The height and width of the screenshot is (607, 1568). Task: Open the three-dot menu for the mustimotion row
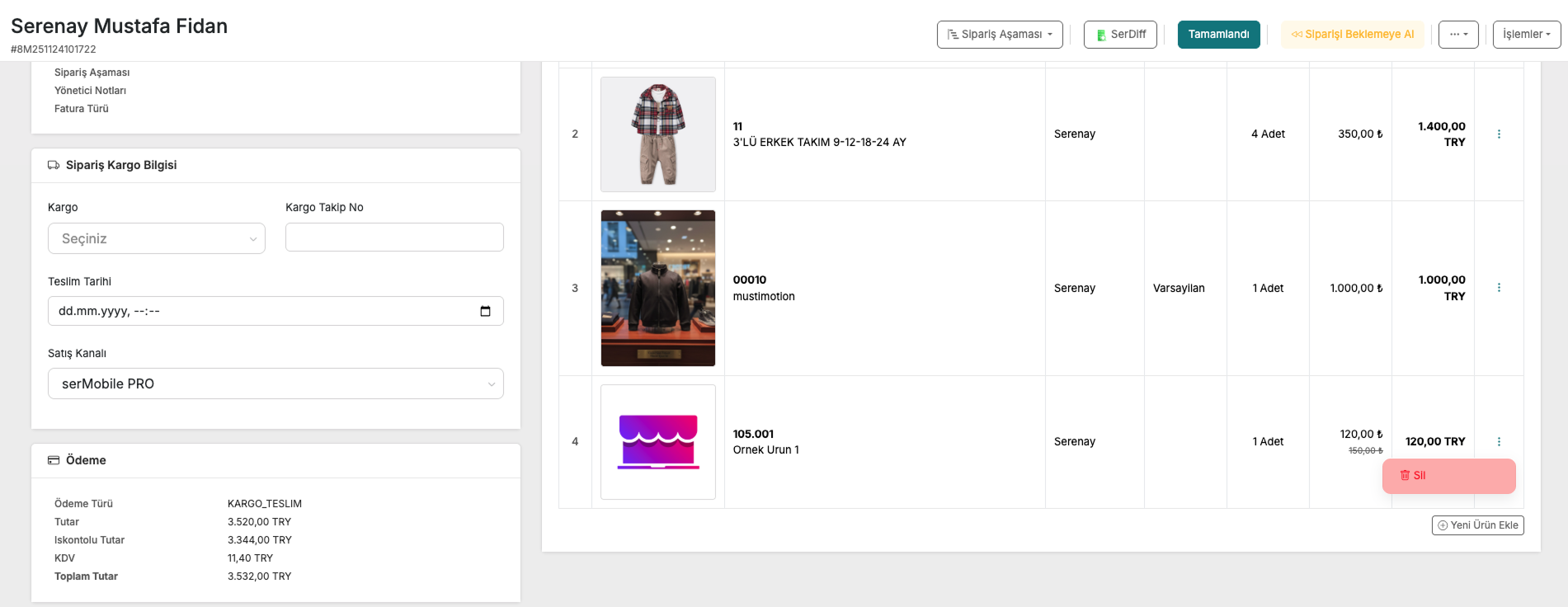tap(1499, 288)
